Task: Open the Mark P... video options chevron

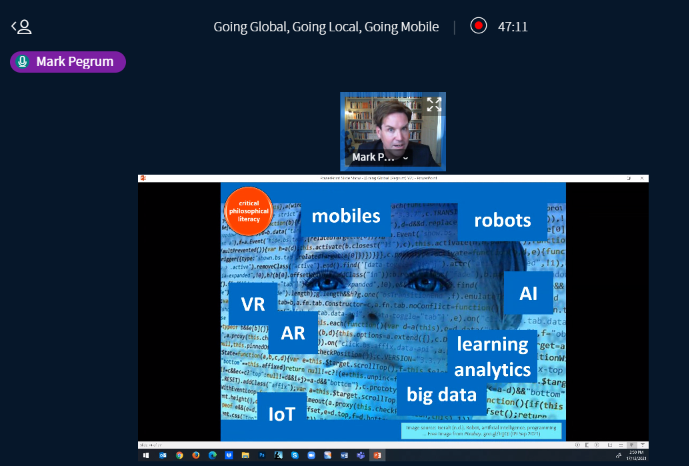Action: click(405, 158)
